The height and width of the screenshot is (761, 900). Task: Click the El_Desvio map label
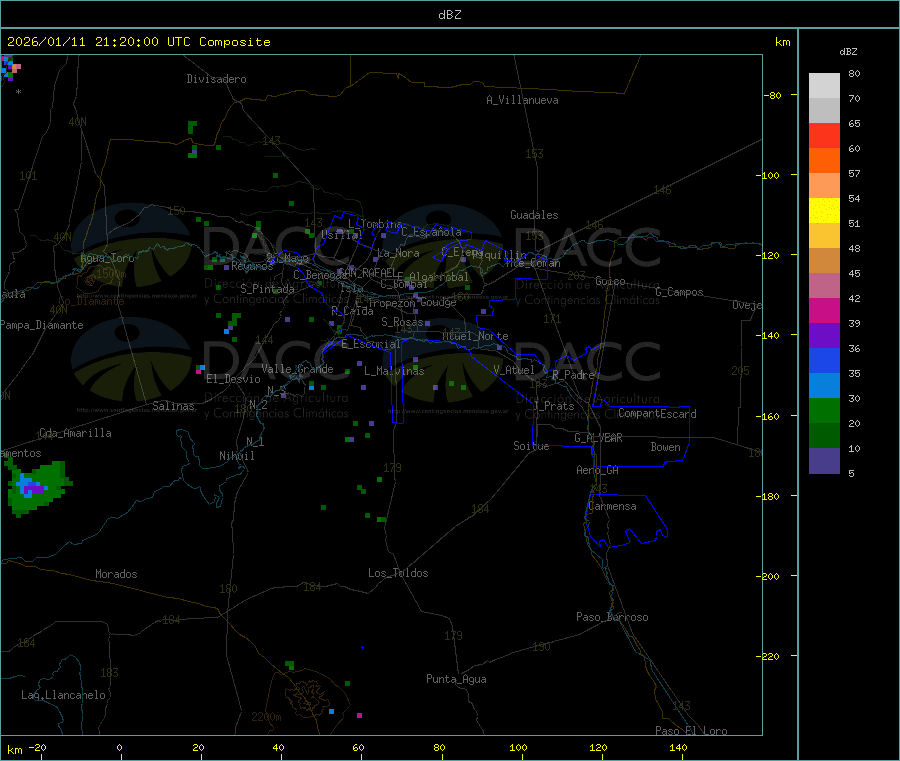[x=233, y=379]
